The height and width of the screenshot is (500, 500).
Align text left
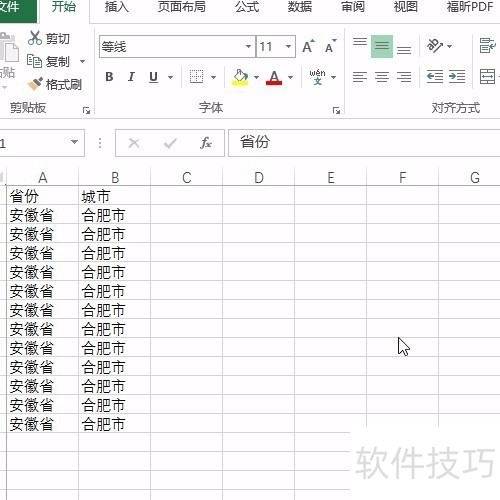click(360, 77)
